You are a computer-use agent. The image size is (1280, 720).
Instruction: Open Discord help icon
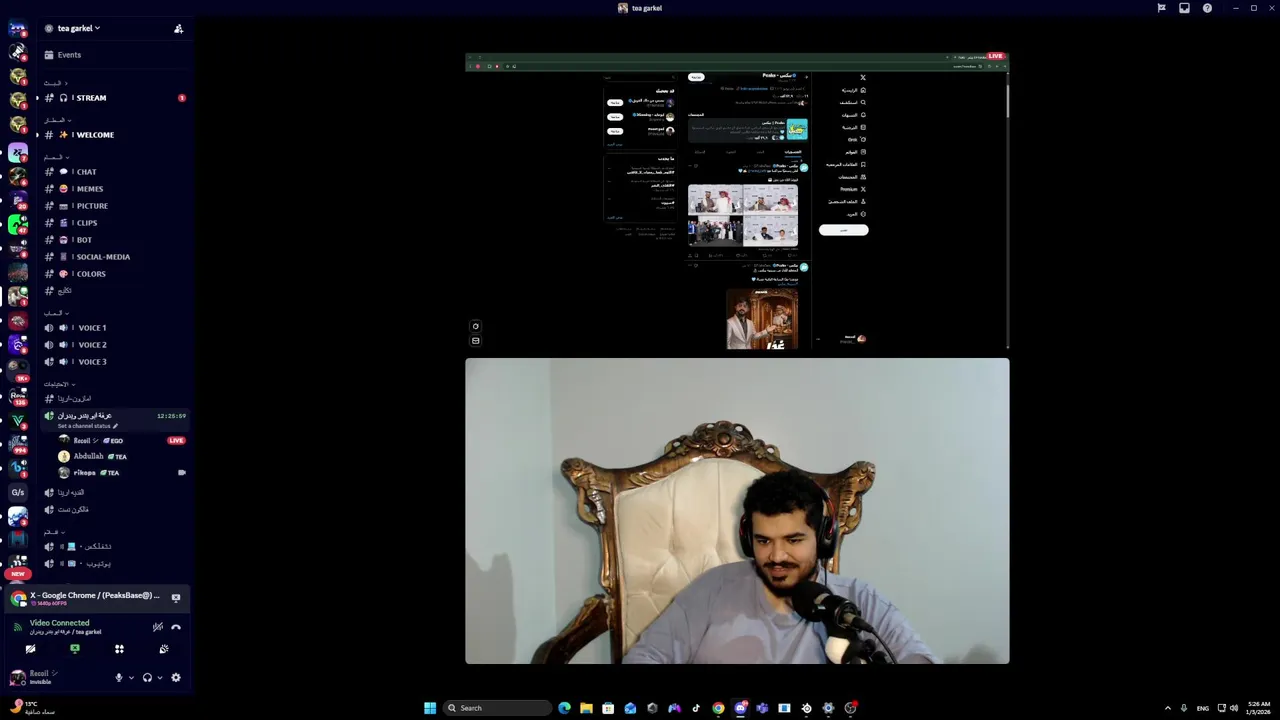[x=1207, y=8]
